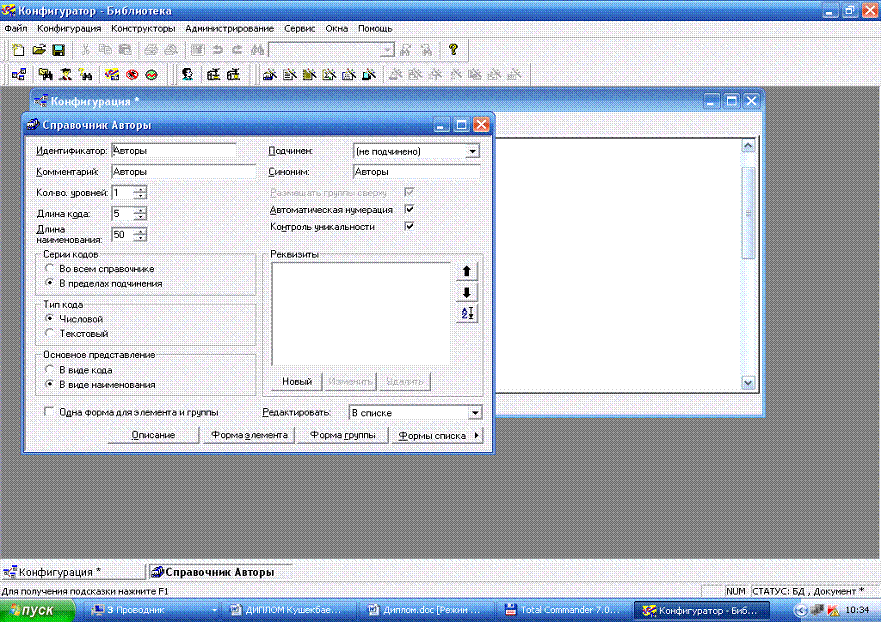Expand the Редактировать dropdown
This screenshot has width=881, height=622.
coord(474,412)
